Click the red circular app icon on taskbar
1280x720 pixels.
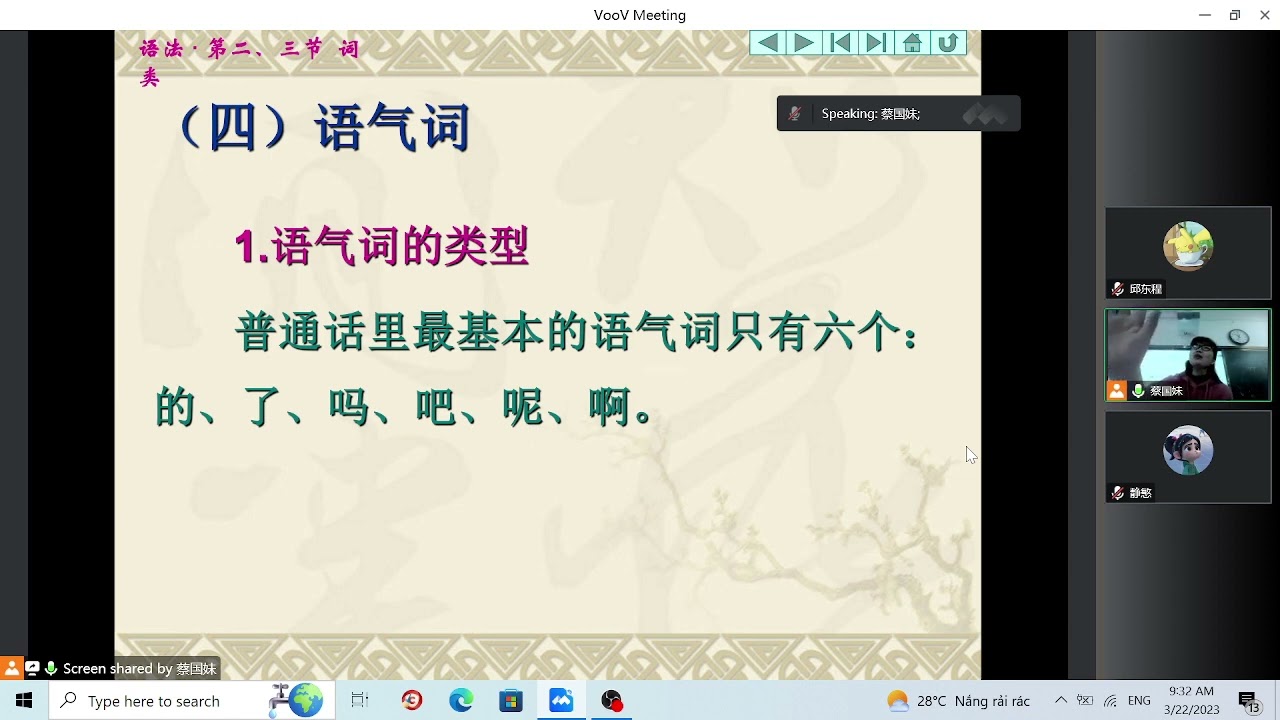[x=411, y=701]
